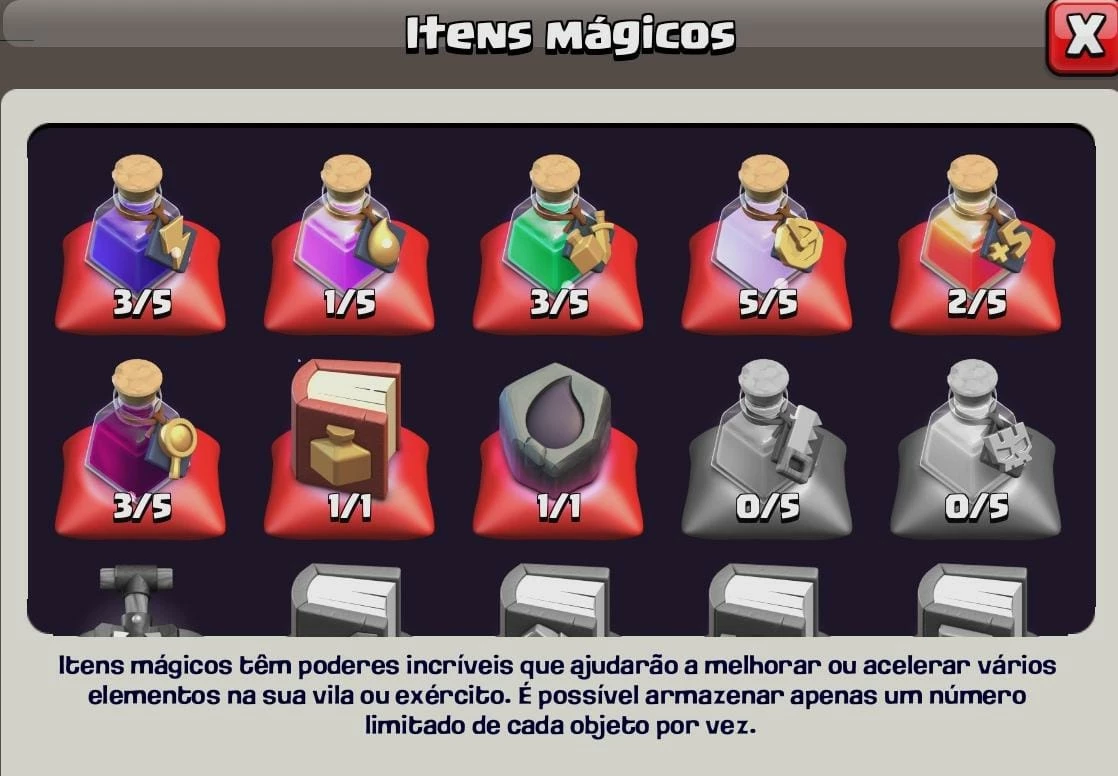
Task: Tap the green Builder Potion with hammer
Action: pyautogui.click(x=558, y=242)
